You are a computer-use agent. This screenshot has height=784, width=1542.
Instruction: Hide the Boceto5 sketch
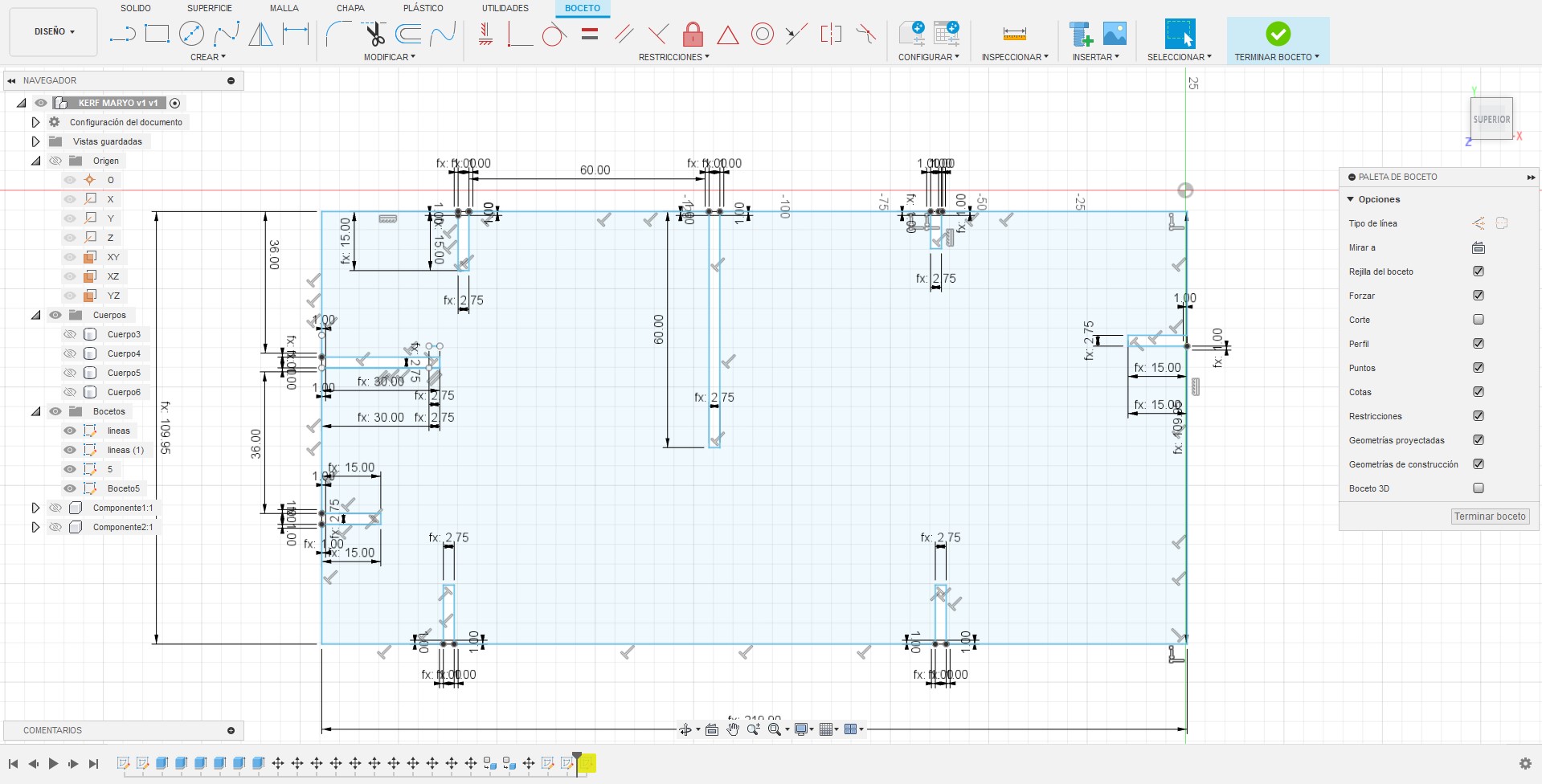pos(70,488)
